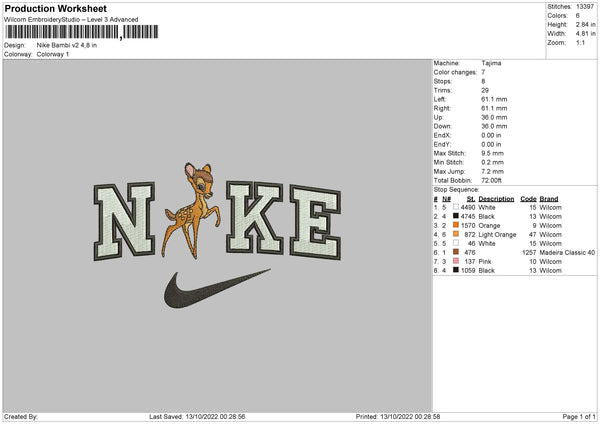Pick the orange swatch beside 1570 Orange
The image size is (600, 424).
coord(456,225)
